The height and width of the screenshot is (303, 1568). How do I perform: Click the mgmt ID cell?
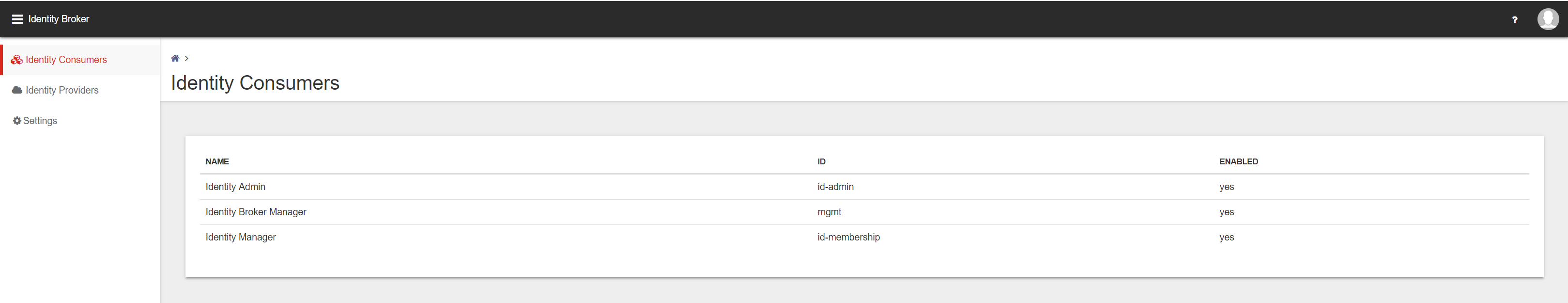pyautogui.click(x=829, y=211)
